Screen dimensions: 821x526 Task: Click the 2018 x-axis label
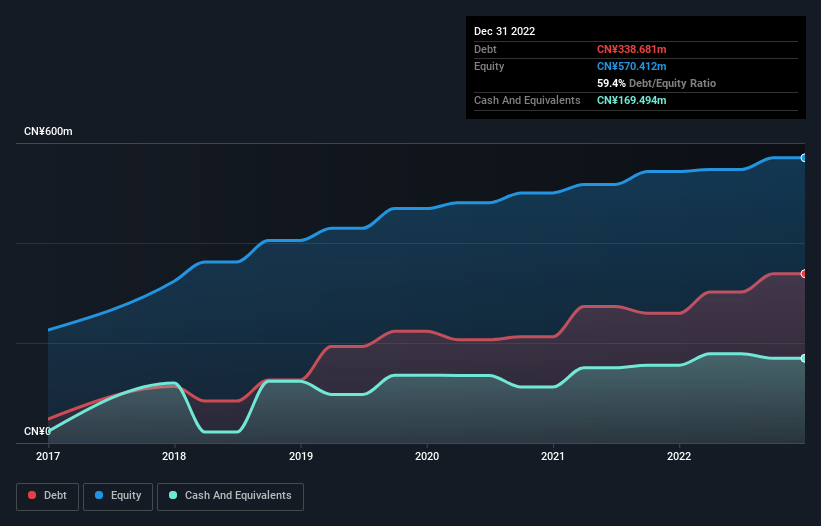pyautogui.click(x=174, y=456)
